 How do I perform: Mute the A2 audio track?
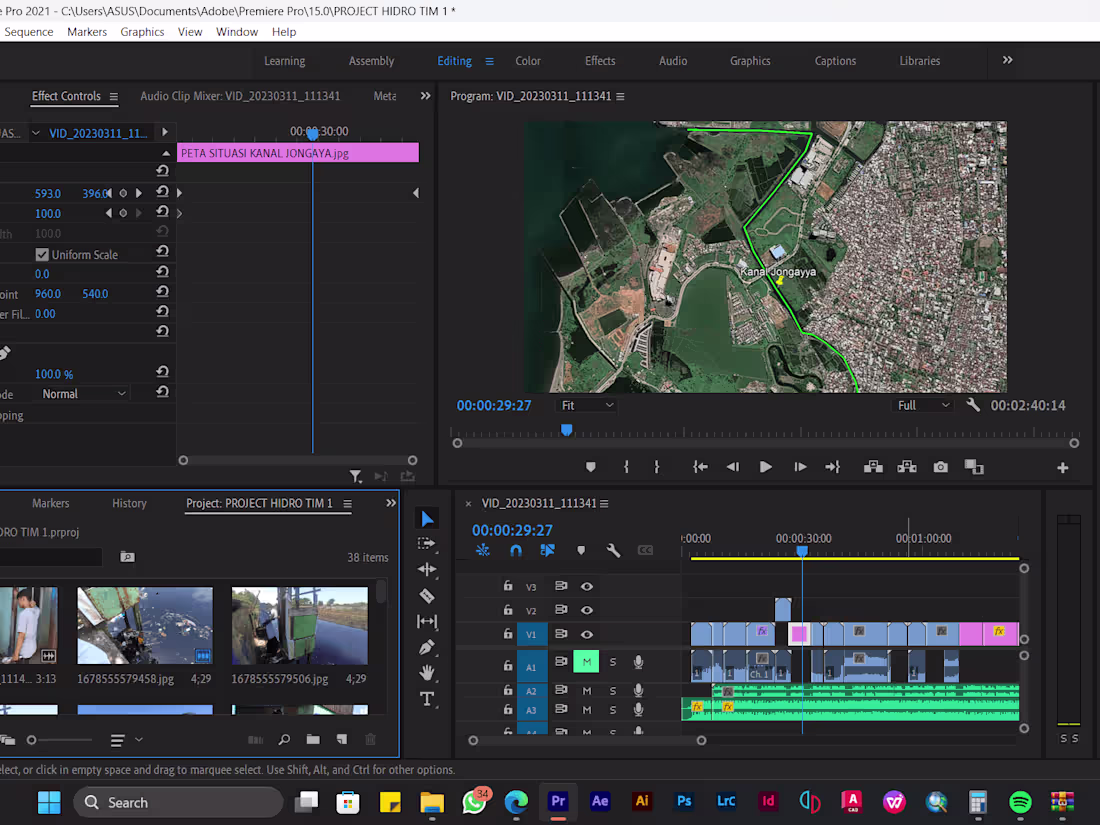pos(589,690)
